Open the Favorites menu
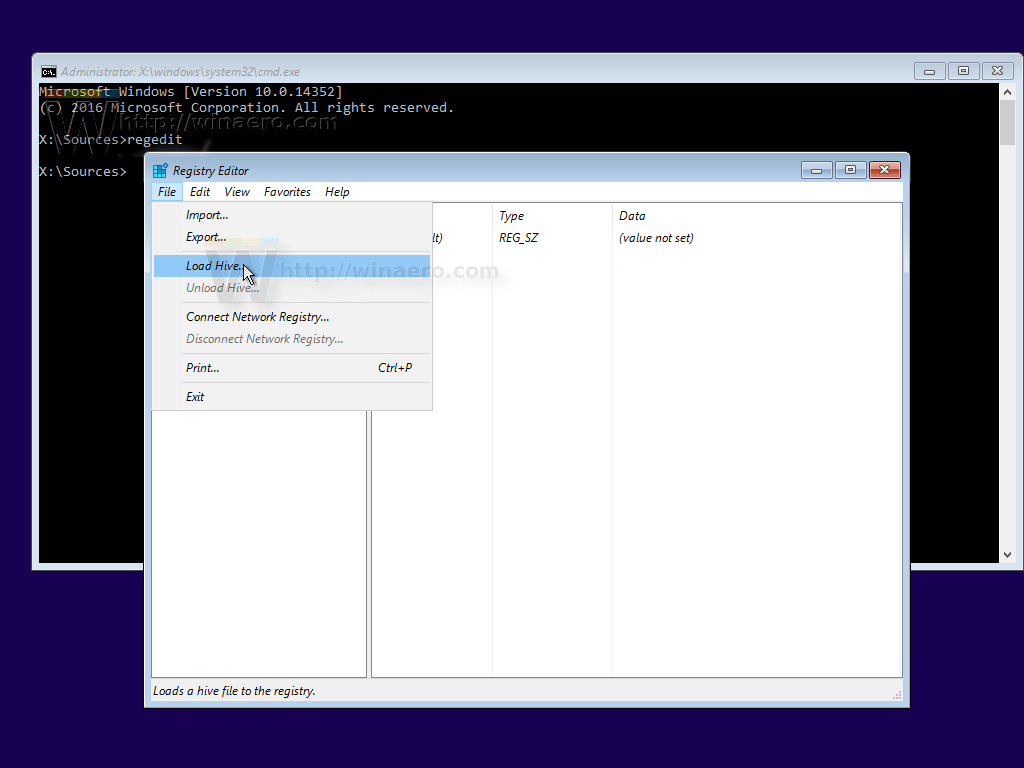Screen dimensions: 1024x768 287,191
